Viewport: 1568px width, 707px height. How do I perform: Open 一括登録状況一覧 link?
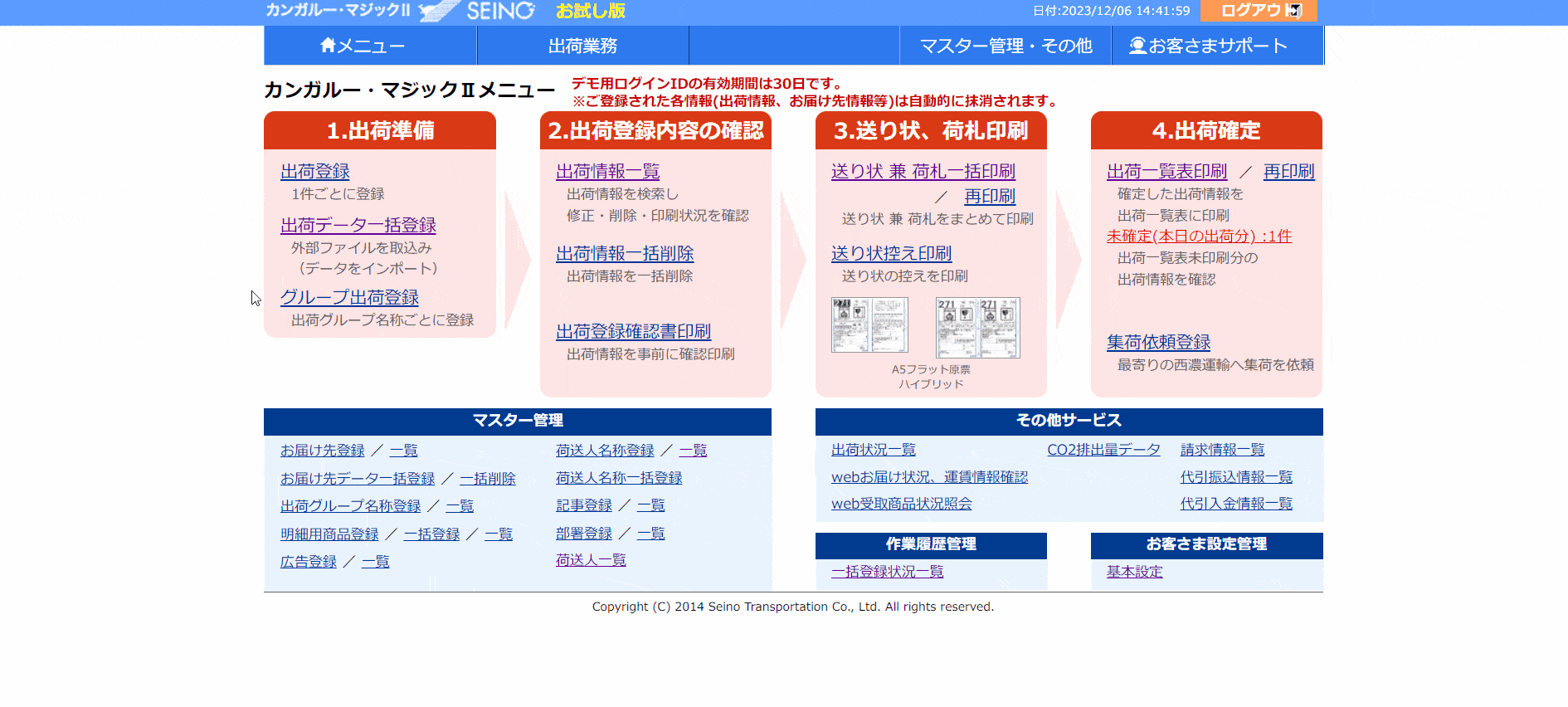point(888,571)
